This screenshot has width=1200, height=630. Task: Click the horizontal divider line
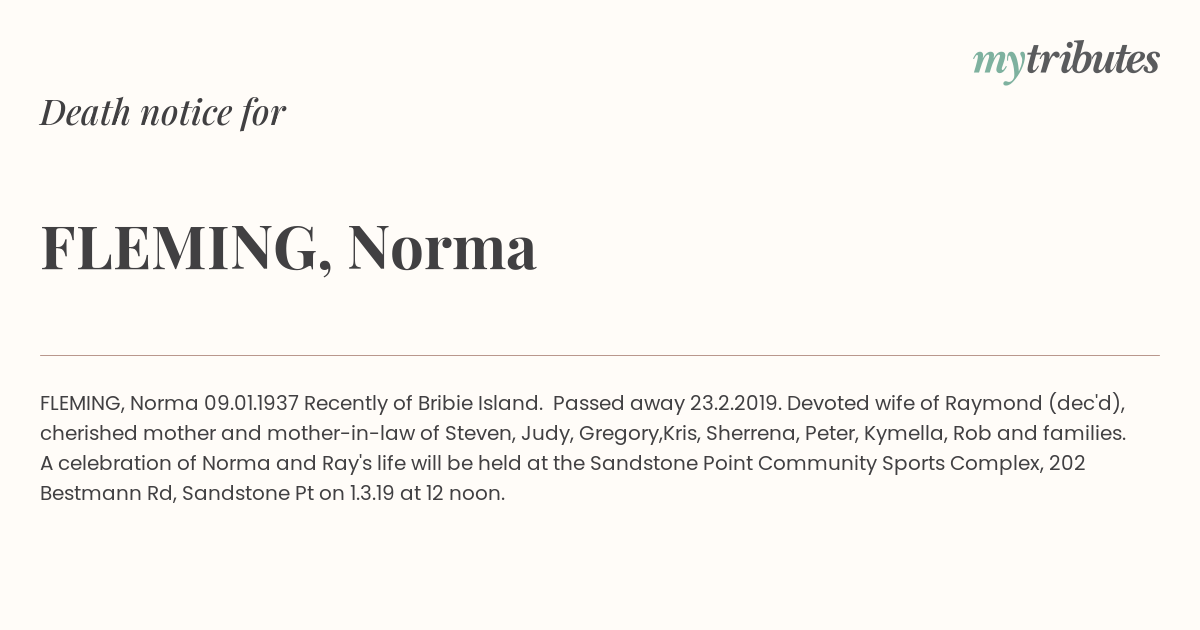coord(600,355)
